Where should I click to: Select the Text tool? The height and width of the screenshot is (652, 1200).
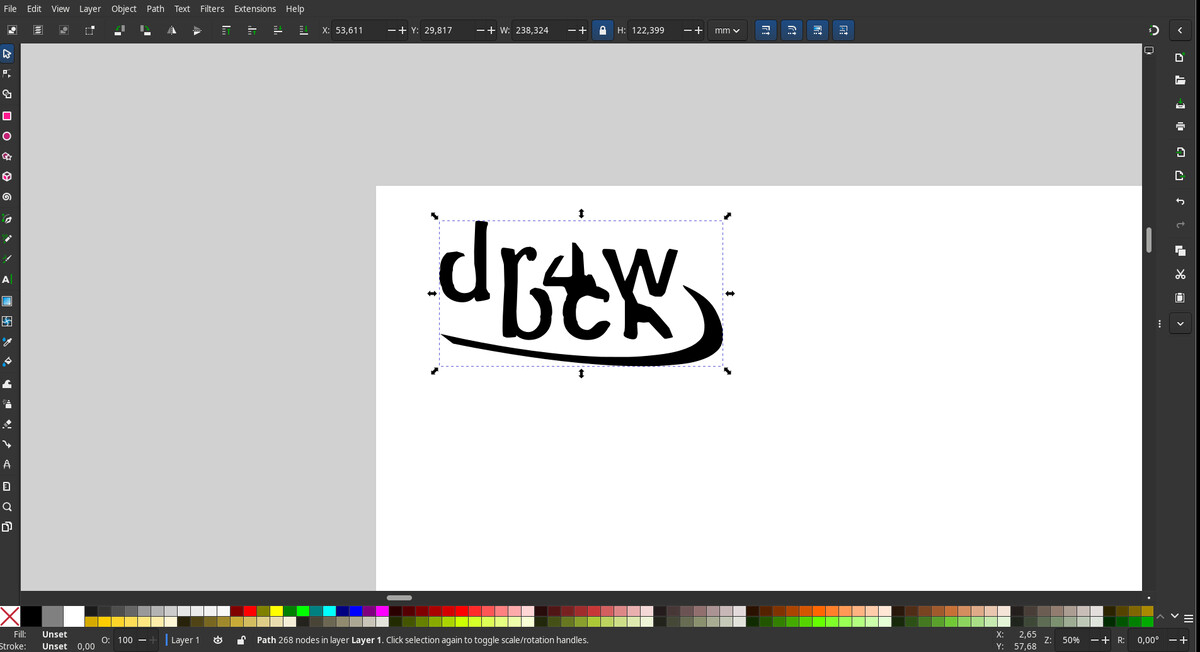tap(7, 280)
